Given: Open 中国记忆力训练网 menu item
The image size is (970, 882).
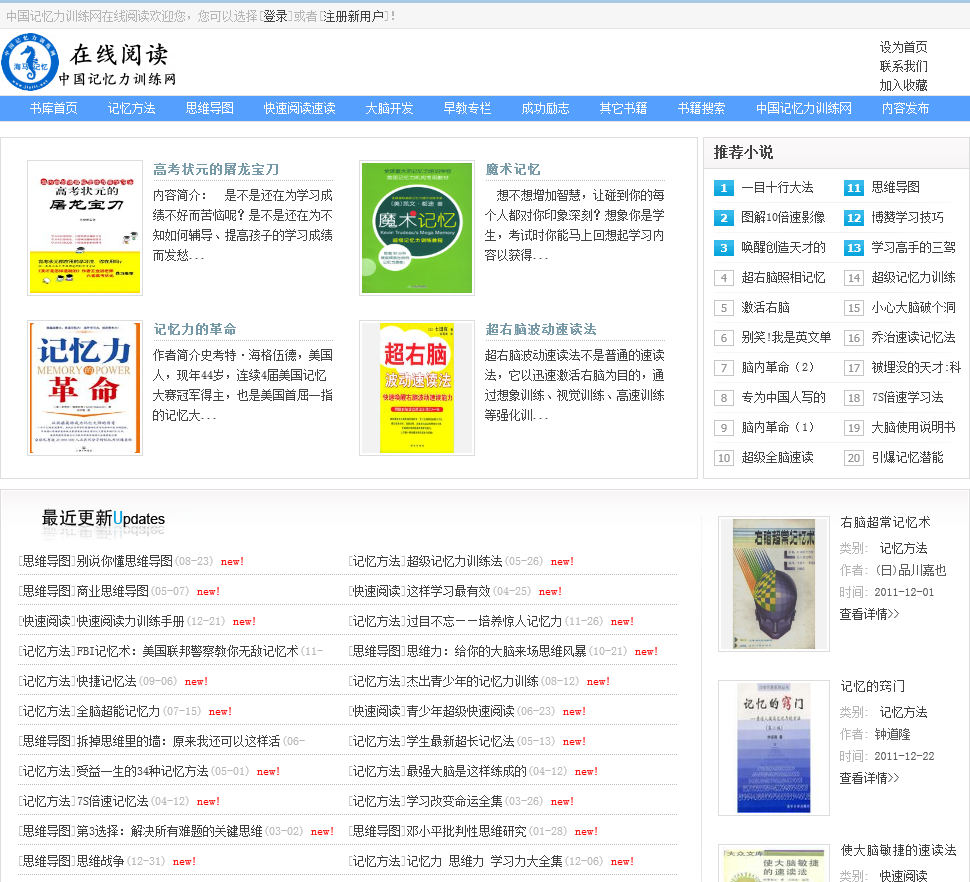Looking at the screenshot, I should pos(804,108).
